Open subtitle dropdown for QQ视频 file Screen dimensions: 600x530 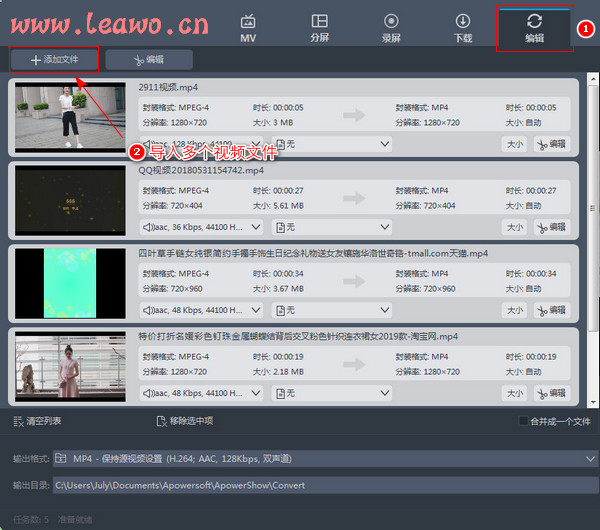coord(332,227)
